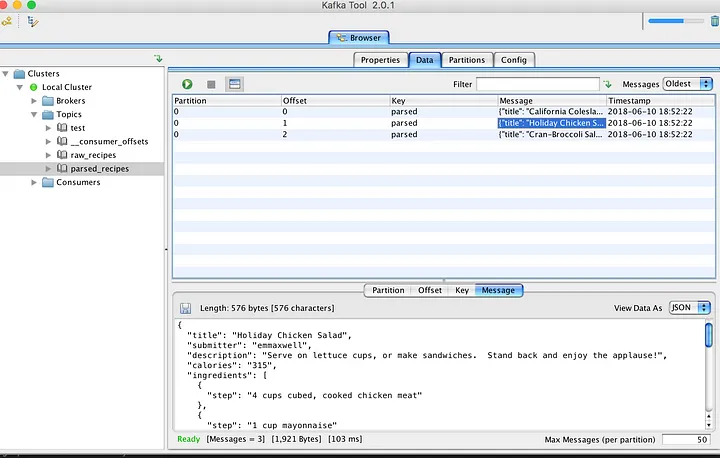
Task: Click the add connection icon in top toolbar
Action: 7,20
